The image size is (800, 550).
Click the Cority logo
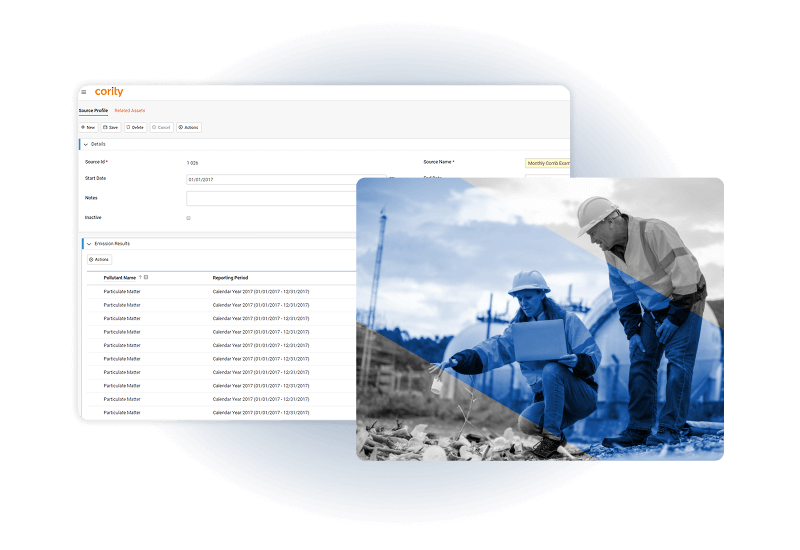pyautogui.click(x=109, y=92)
